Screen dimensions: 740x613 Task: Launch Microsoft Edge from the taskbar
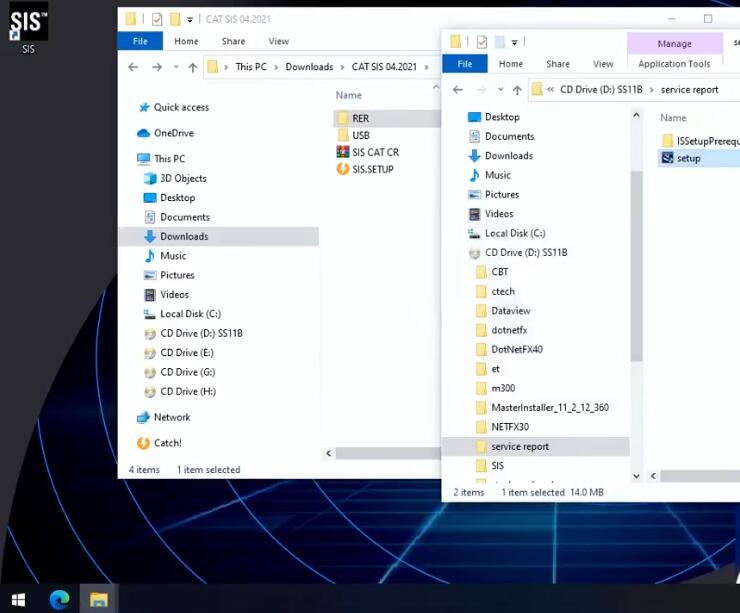pos(59,600)
